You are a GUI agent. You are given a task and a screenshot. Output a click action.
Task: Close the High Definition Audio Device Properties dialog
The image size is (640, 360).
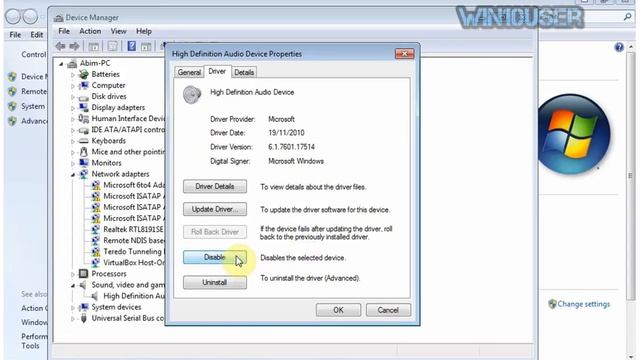404,54
